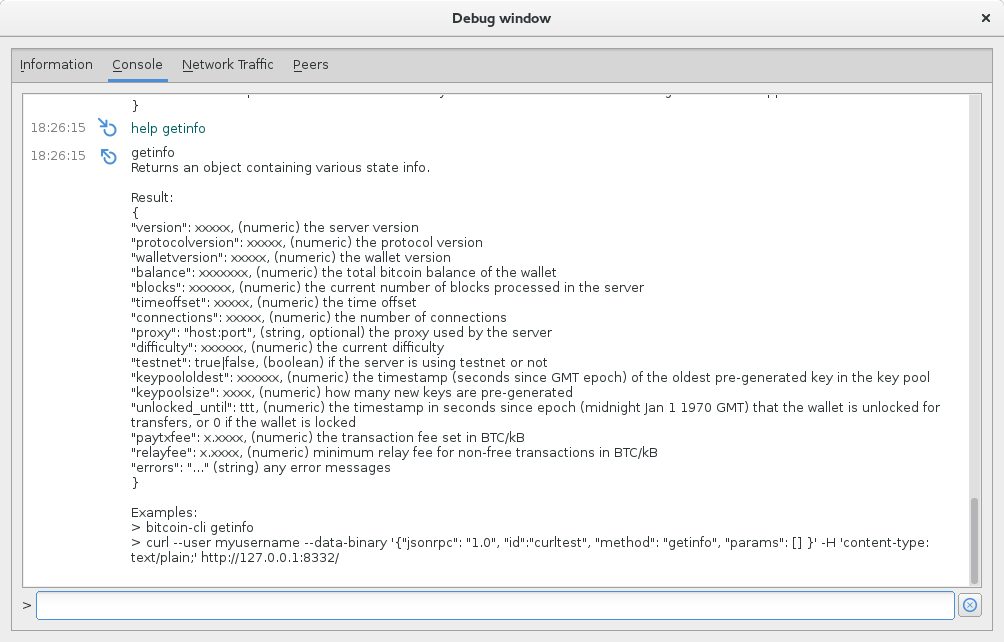Clear the console with the circled-X button
This screenshot has height=642, width=1004.
click(x=970, y=605)
